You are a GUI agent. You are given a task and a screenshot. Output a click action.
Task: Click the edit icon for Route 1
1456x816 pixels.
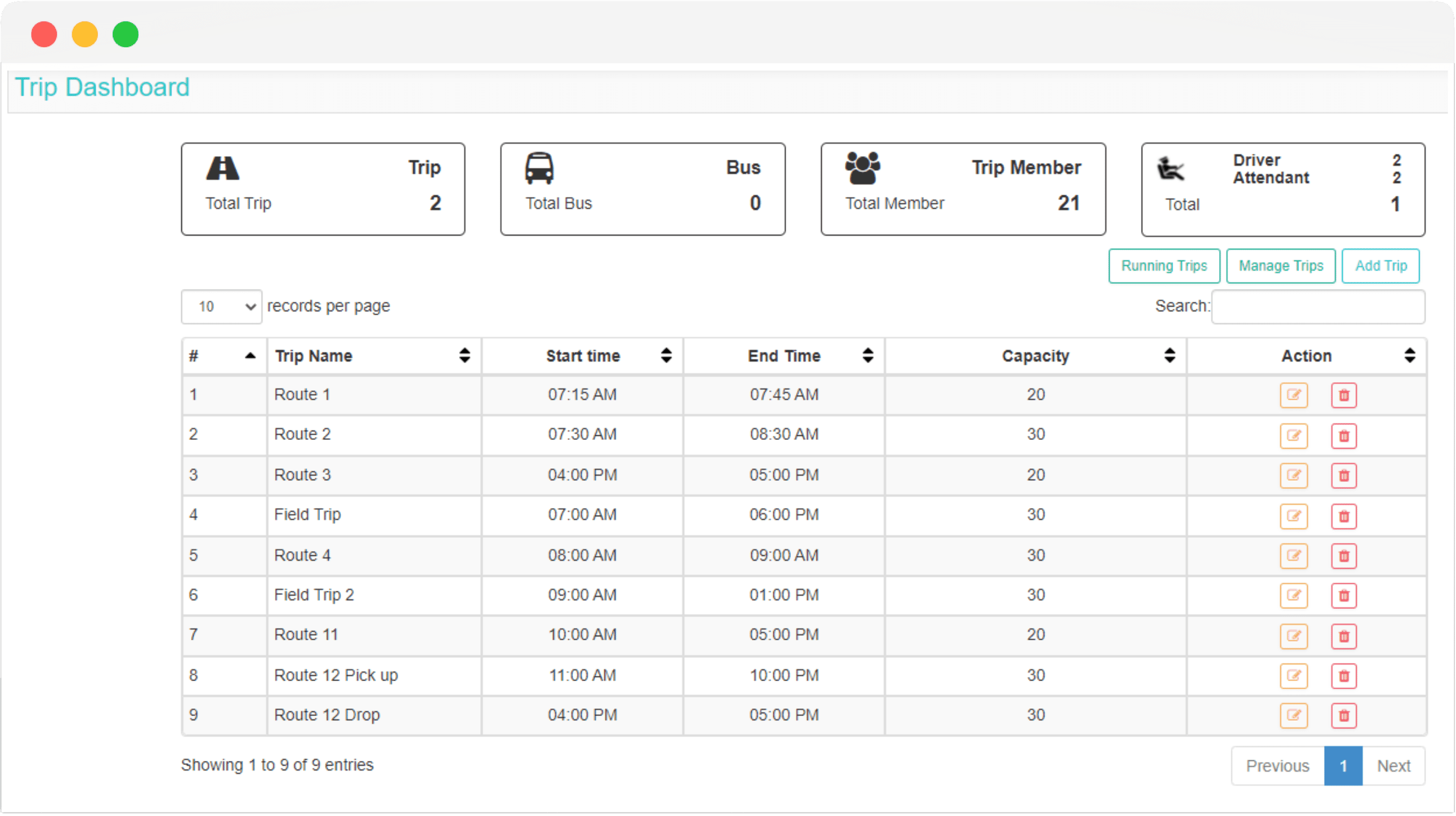(1293, 394)
